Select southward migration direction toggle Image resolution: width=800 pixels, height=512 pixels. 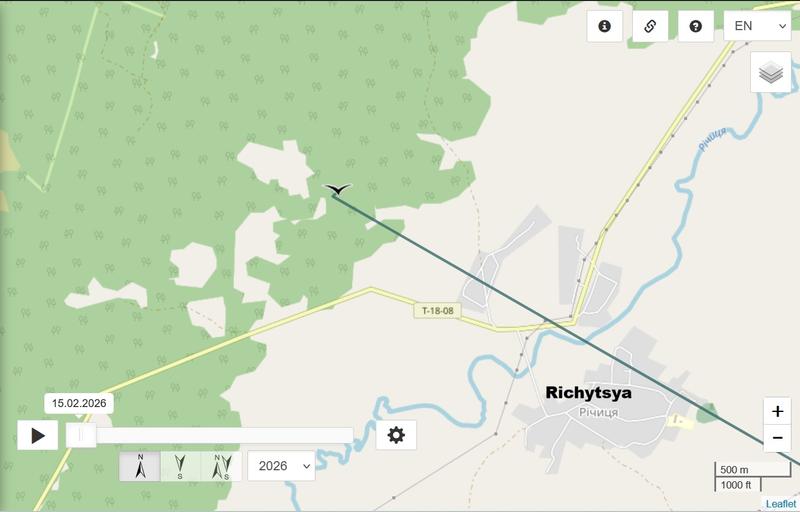point(181,466)
